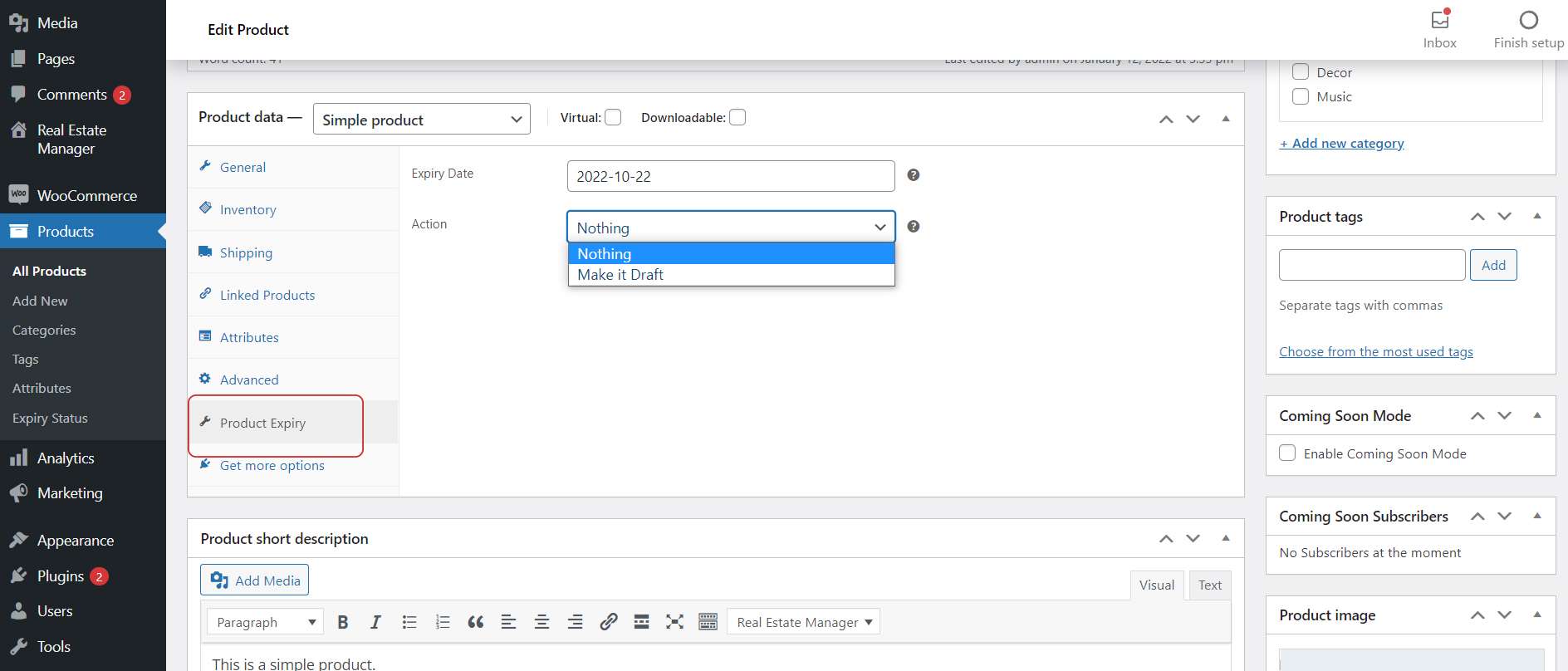This screenshot has height=671, width=1568.
Task: Collapse the Product tags panel
Action: [1537, 216]
